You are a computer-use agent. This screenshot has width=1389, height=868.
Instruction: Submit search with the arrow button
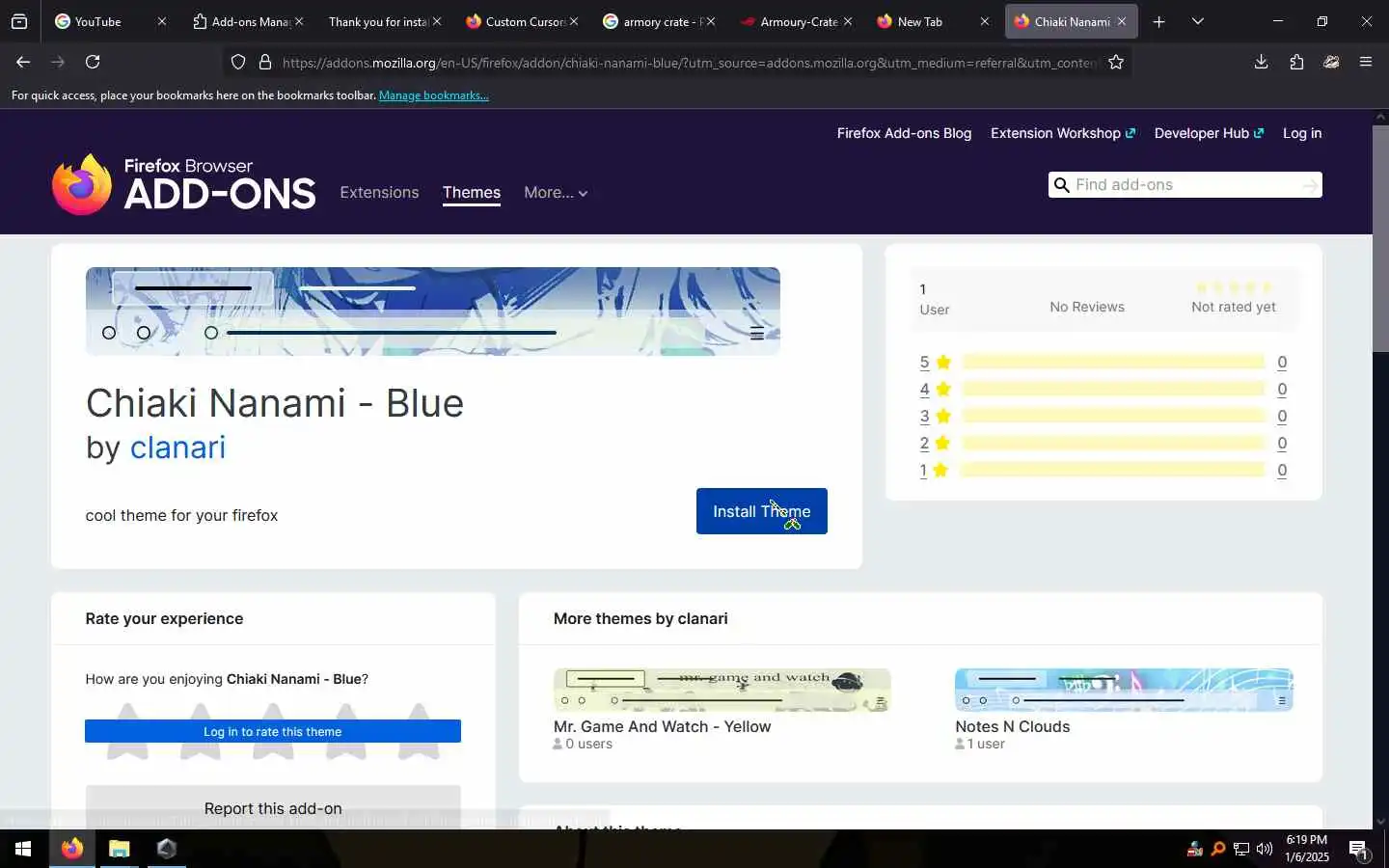[1310, 185]
